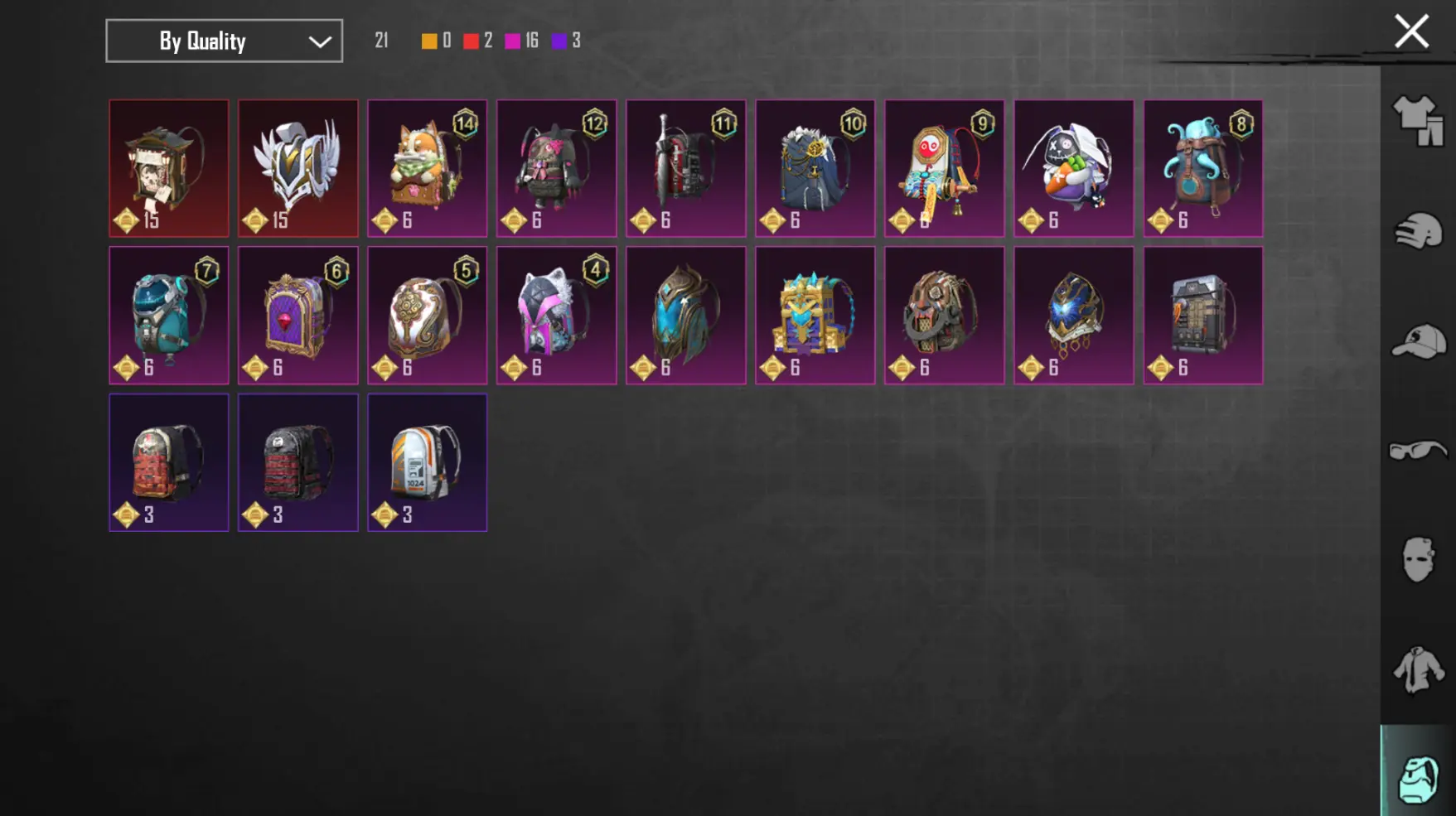Select the glasses category icon
Viewport: 1456px width, 816px height.
pyautogui.click(x=1418, y=449)
